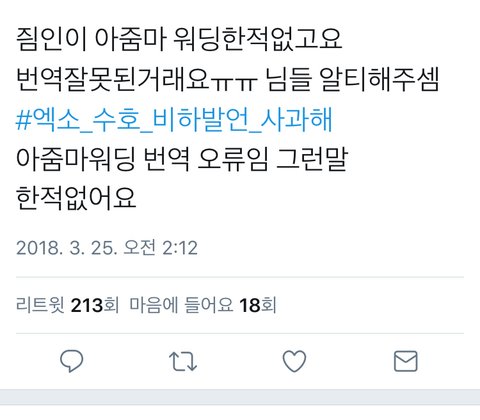Click first tweet line 찜인이 아줌마 워딩한적없고요

(179, 39)
